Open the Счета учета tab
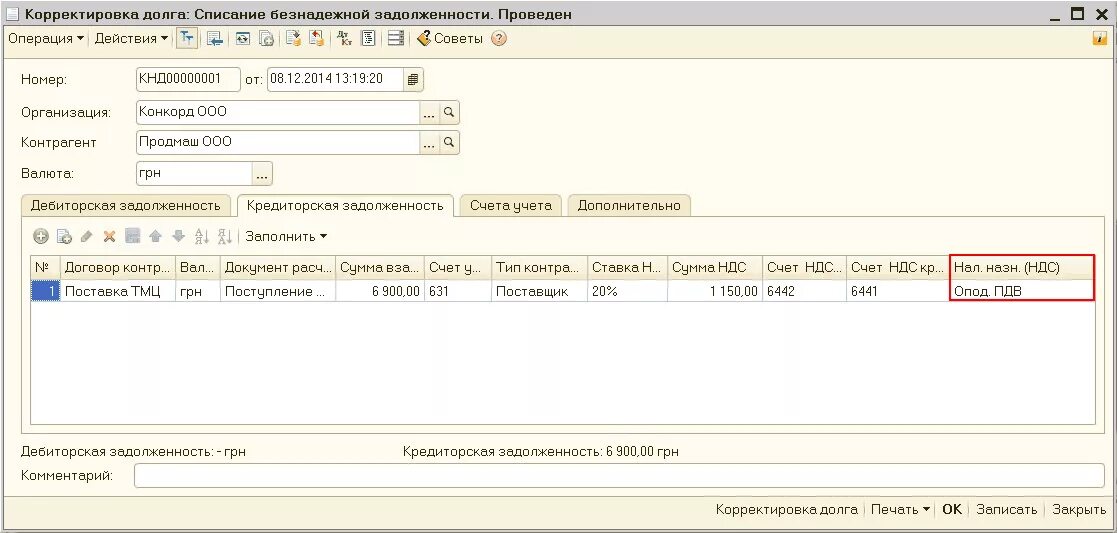The width and height of the screenshot is (1117, 533). 511,206
